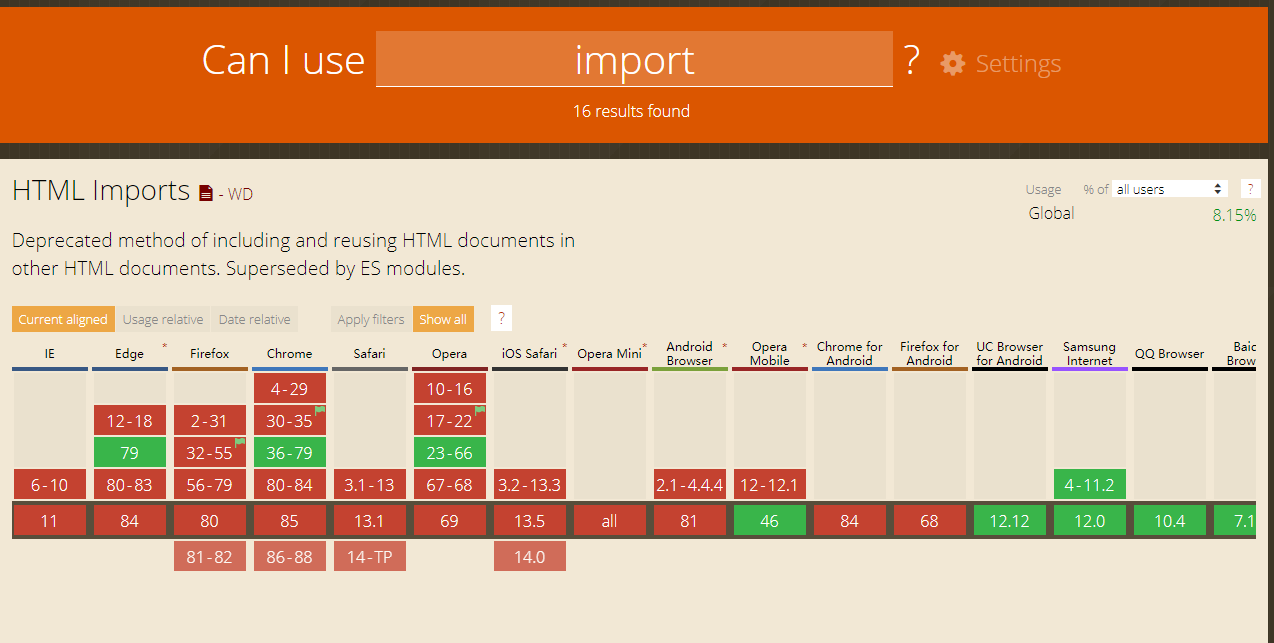Click the asterisk note next to Edge
Screen dimensions: 1274x643
point(164,347)
